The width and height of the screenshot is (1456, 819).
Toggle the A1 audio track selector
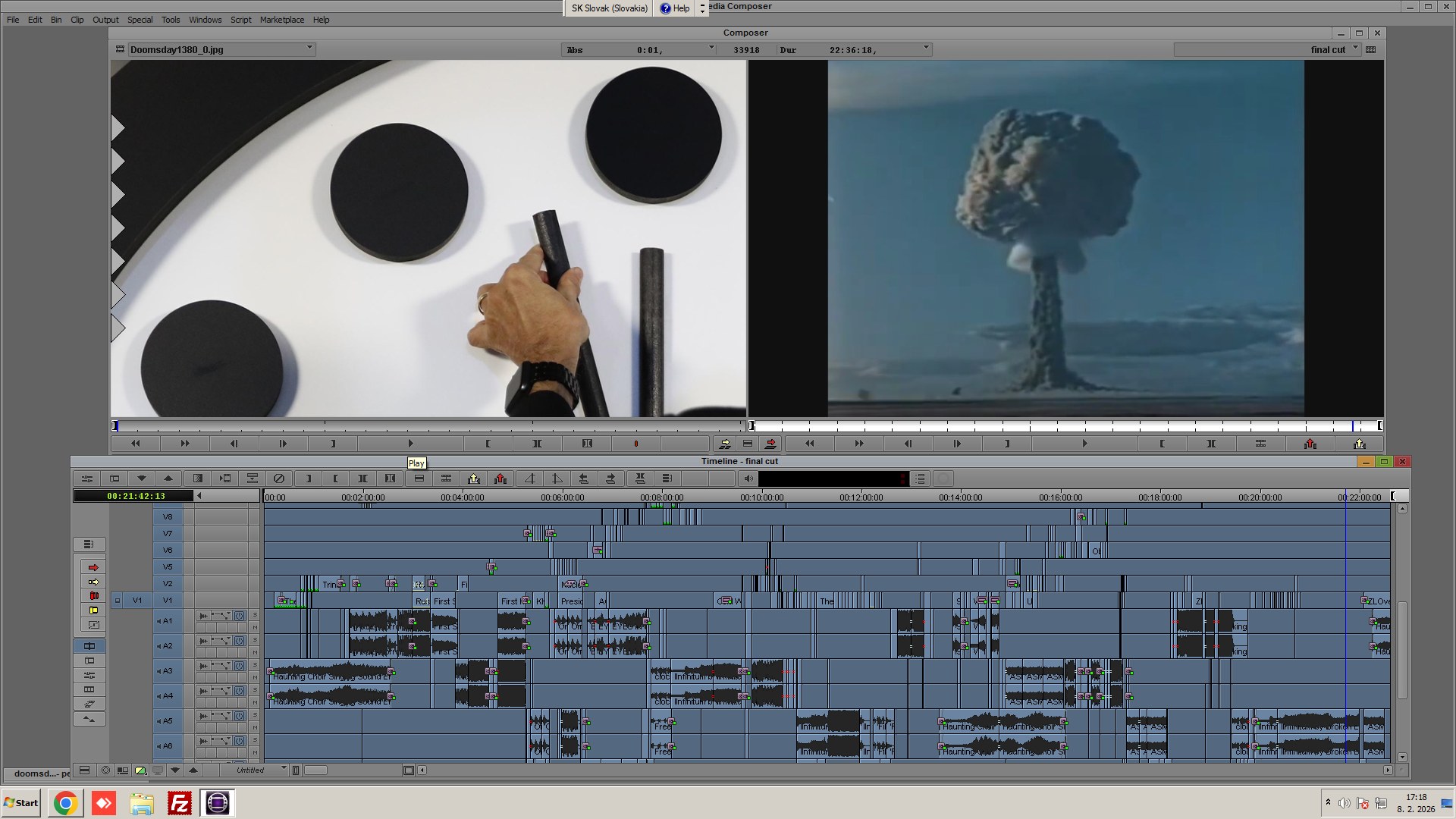[x=168, y=621]
